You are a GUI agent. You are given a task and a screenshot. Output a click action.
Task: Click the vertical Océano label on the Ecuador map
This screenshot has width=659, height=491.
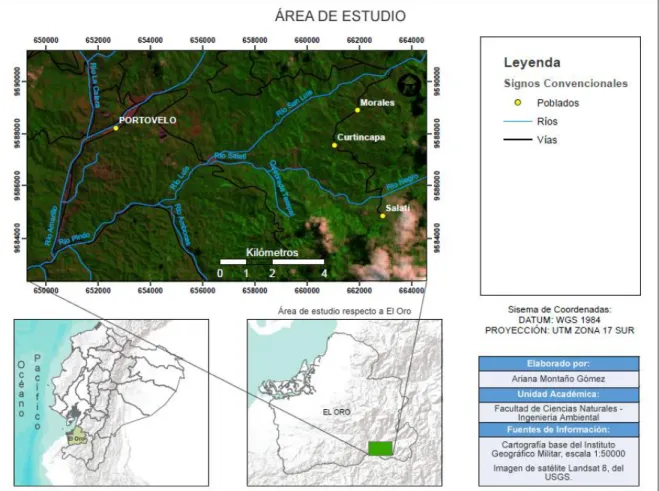click(x=21, y=389)
